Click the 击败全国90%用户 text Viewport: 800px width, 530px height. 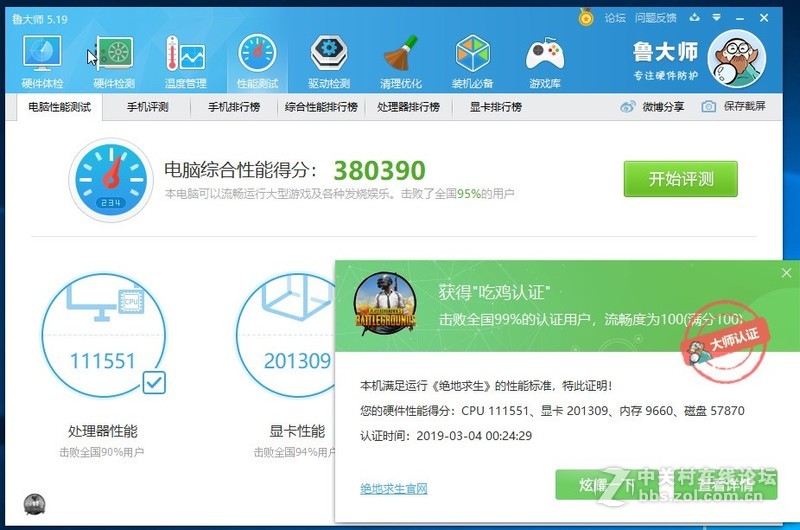[x=102, y=452]
